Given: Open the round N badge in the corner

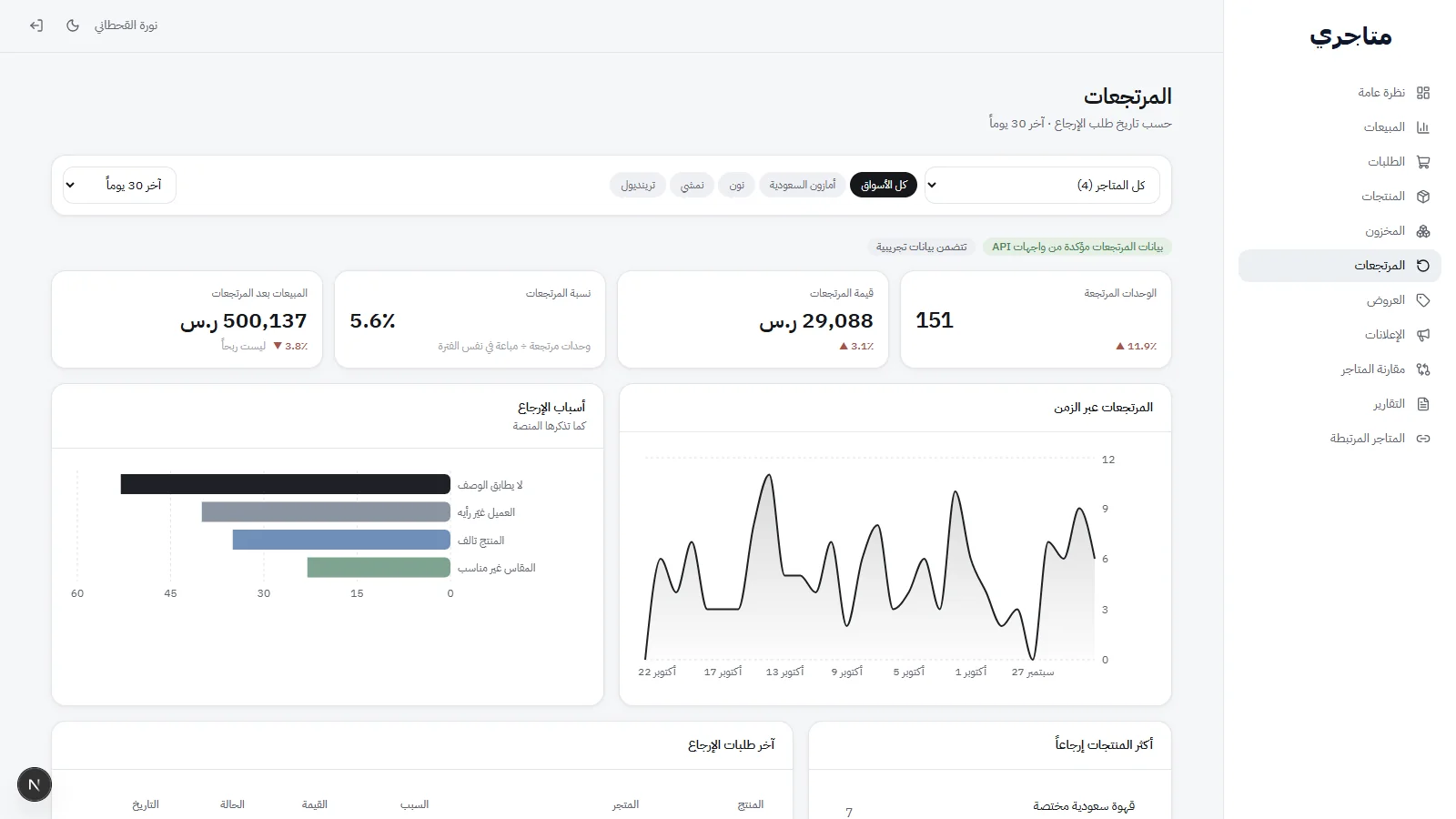Looking at the screenshot, I should coord(35,784).
